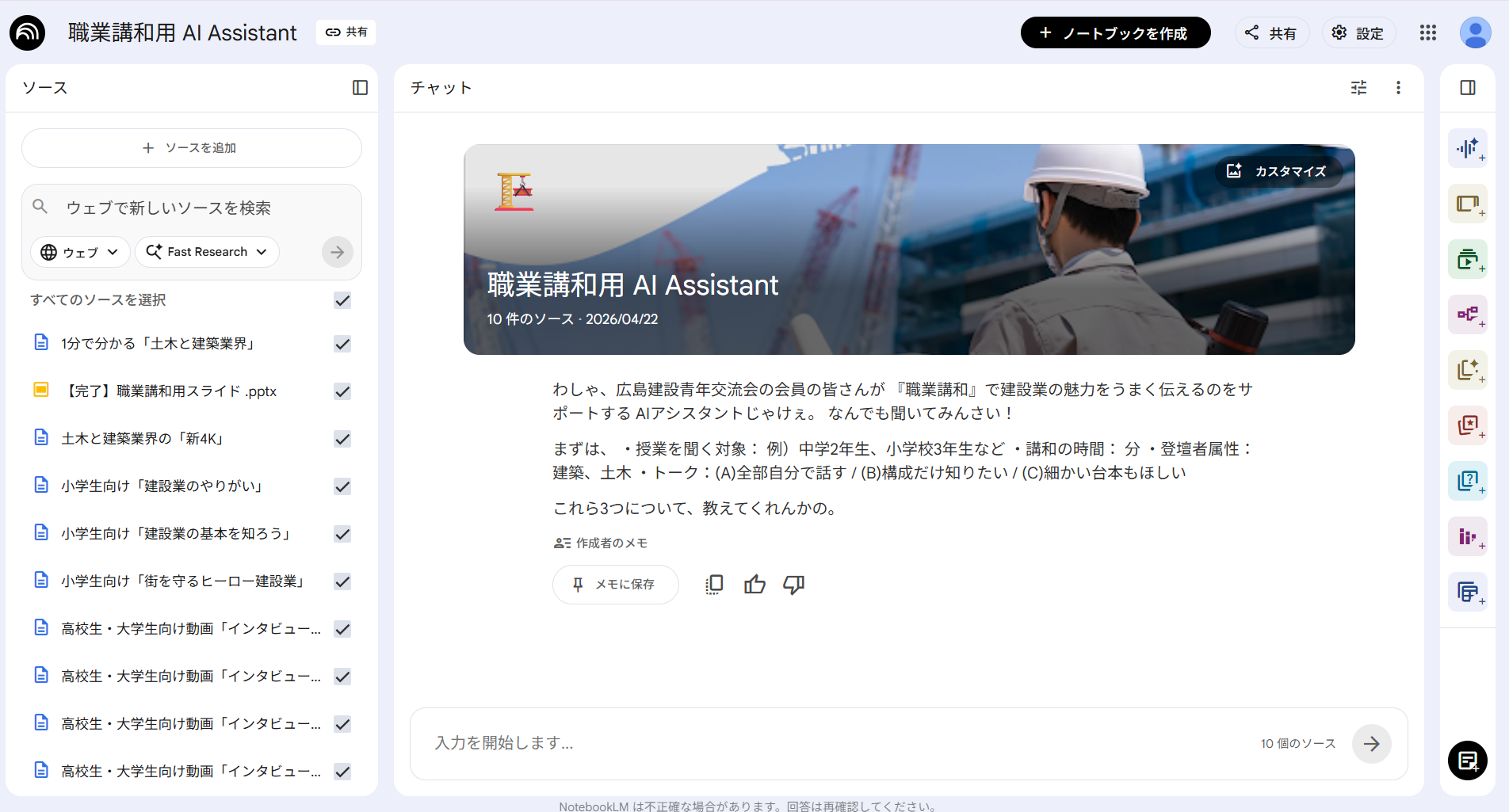Uncheck source 小学生向け「建設業のやりがい」
This screenshot has height=812, width=1509.
(x=342, y=486)
